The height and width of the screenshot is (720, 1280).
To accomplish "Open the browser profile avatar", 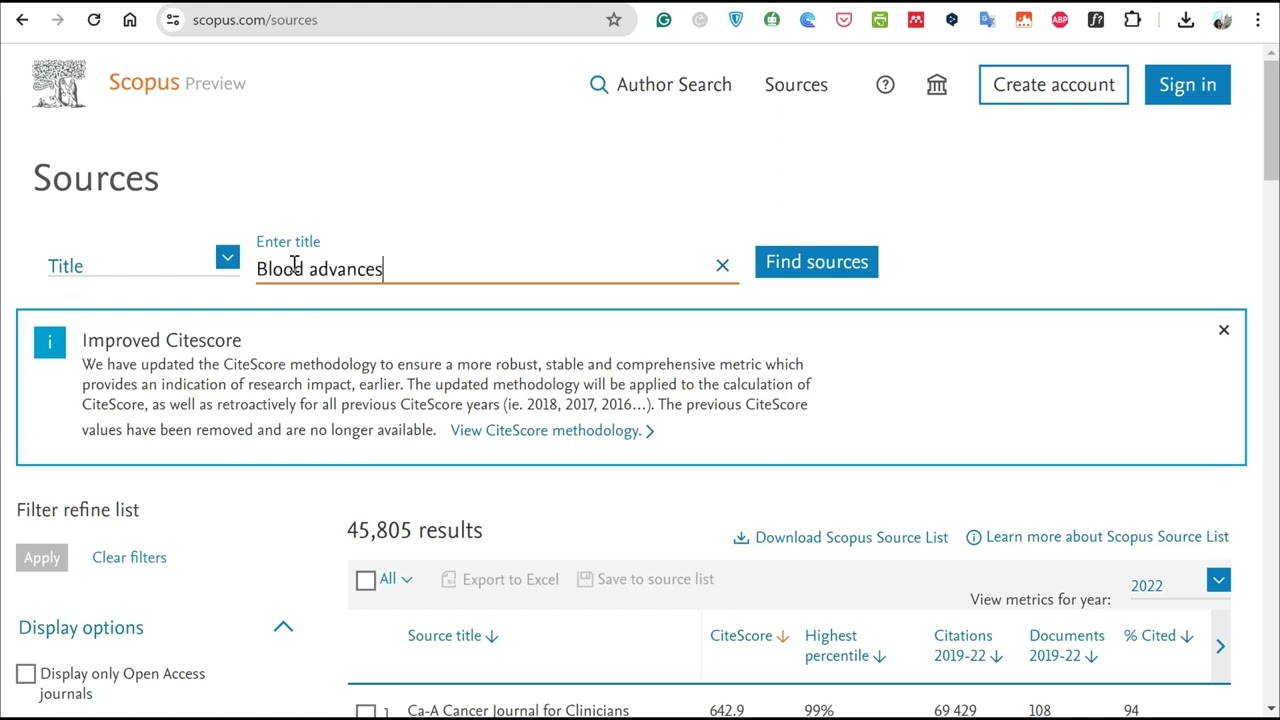I will coord(1222,20).
